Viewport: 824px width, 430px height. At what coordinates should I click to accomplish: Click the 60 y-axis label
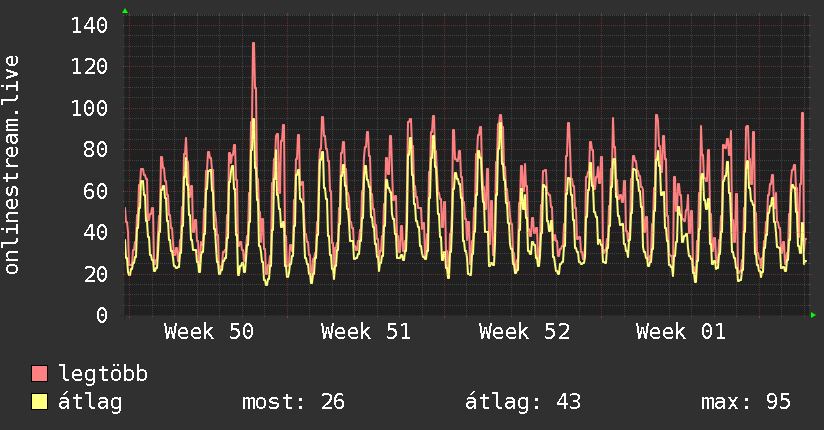point(96,191)
